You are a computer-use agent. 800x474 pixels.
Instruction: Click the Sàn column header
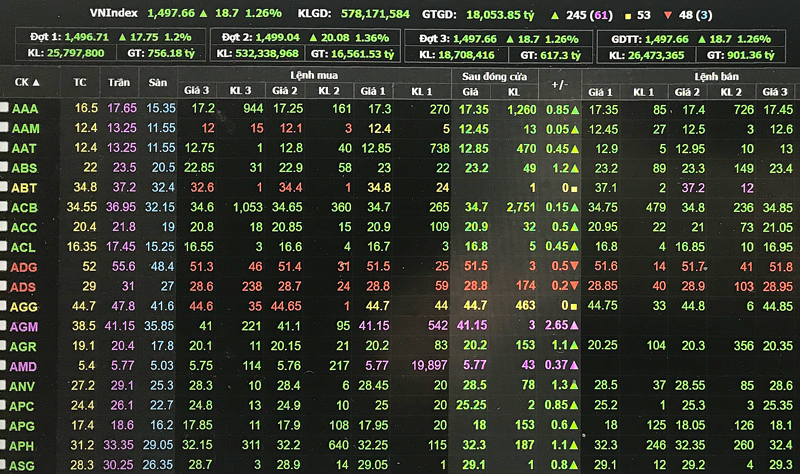158,82
